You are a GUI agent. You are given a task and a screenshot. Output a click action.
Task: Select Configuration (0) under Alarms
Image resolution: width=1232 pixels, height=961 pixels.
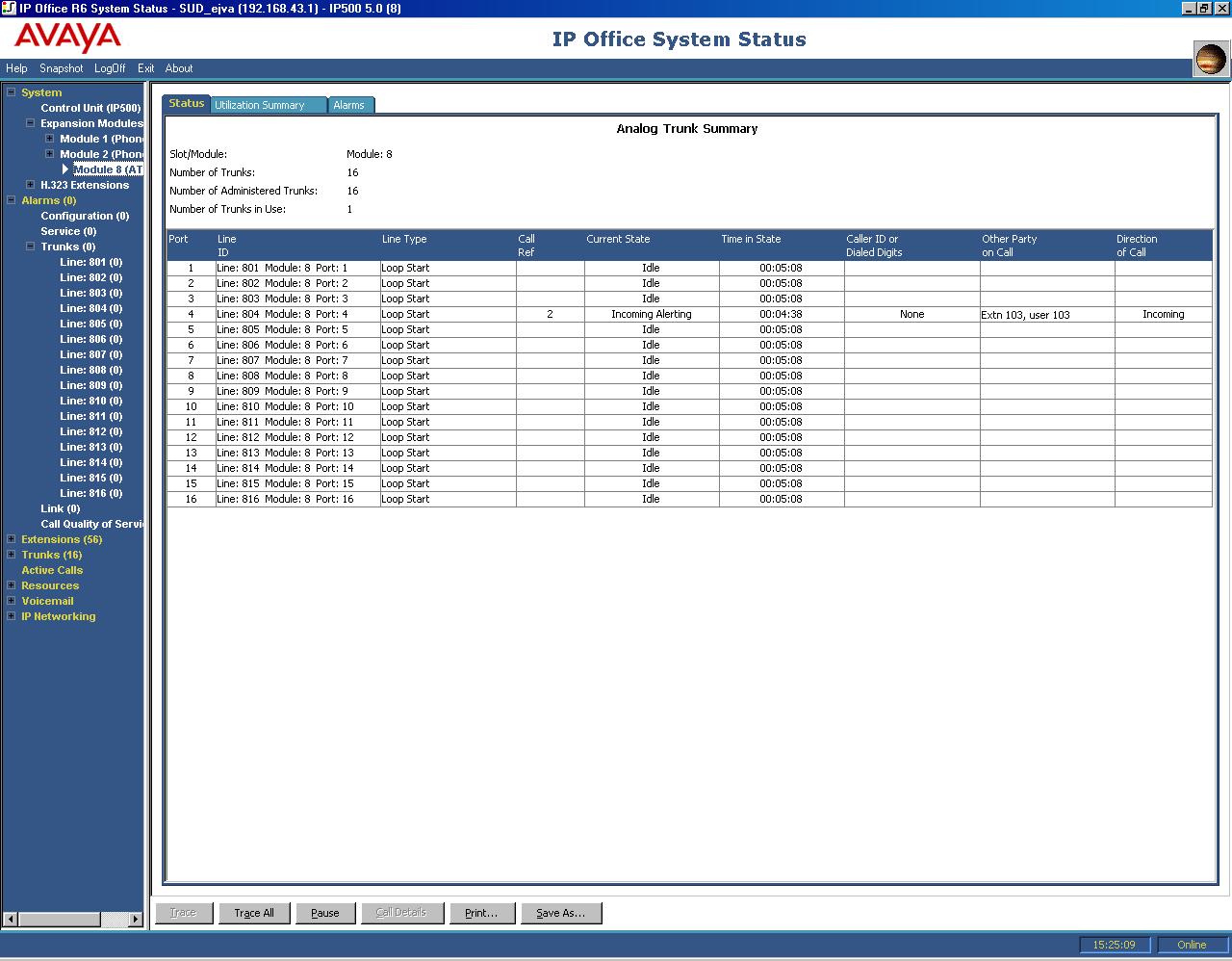click(85, 216)
